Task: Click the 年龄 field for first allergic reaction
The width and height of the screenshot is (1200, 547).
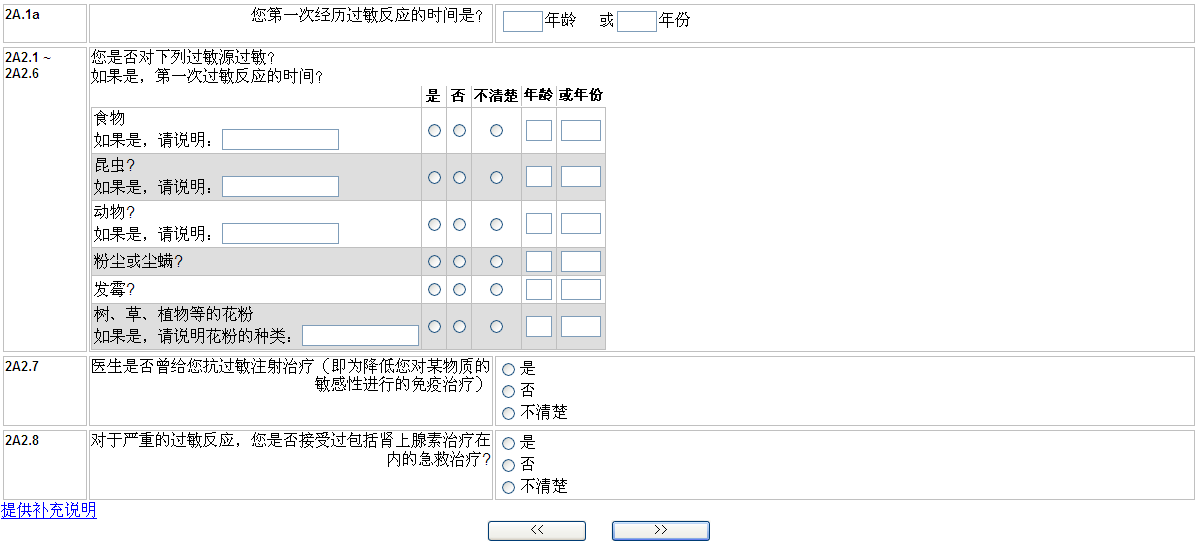Action: [522, 21]
